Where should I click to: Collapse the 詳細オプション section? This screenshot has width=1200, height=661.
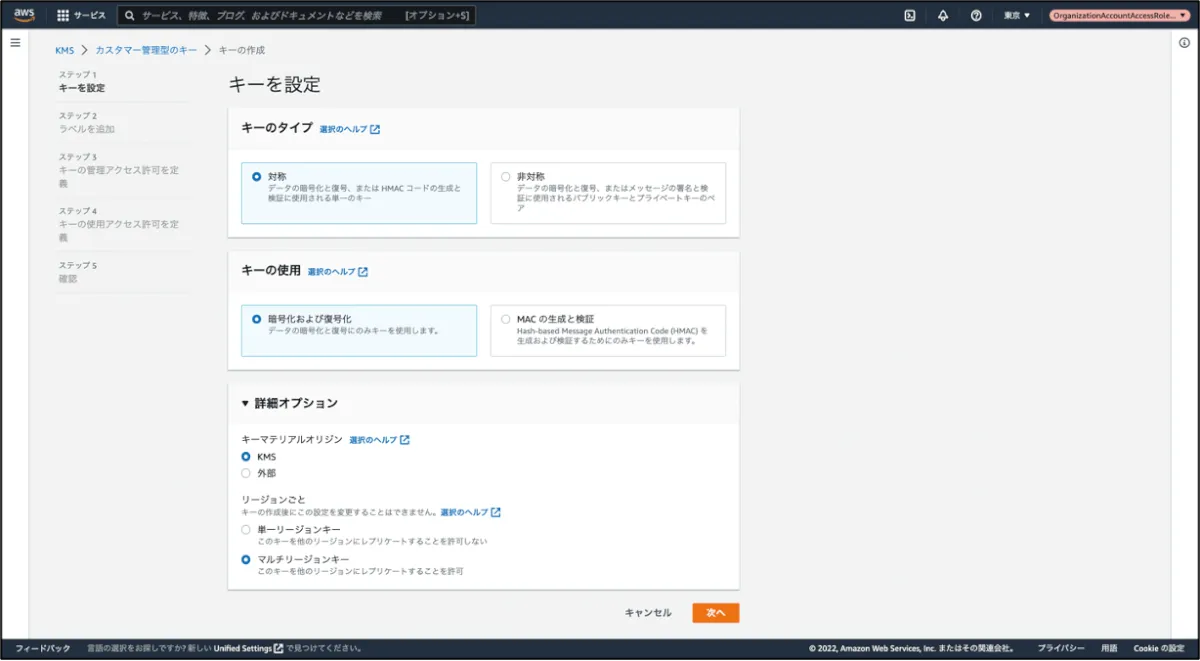pyautogui.click(x=246, y=404)
